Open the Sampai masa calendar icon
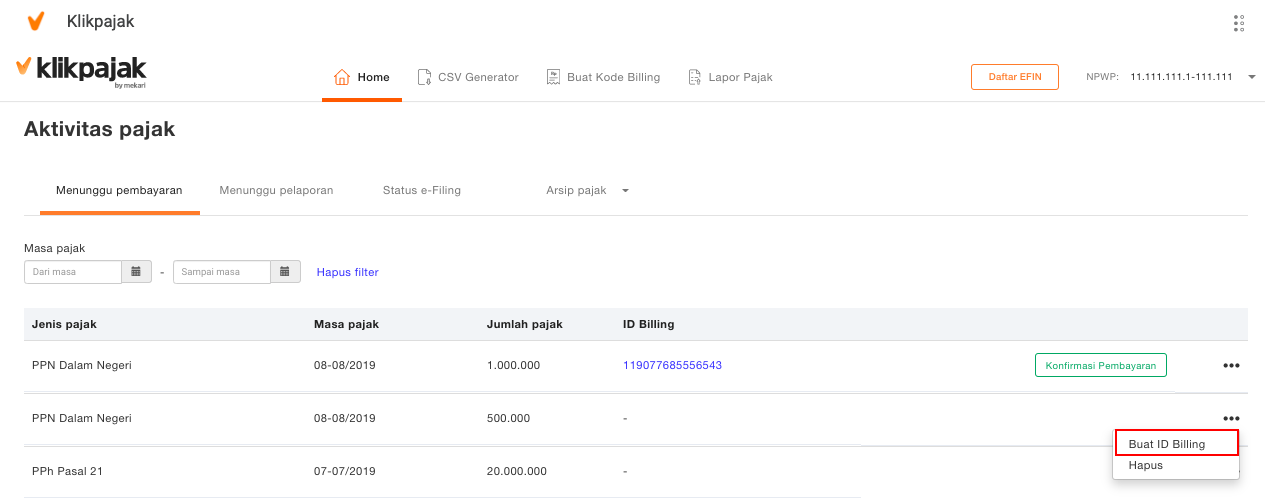Image resolution: width=1265 pixels, height=498 pixels. pos(285,272)
